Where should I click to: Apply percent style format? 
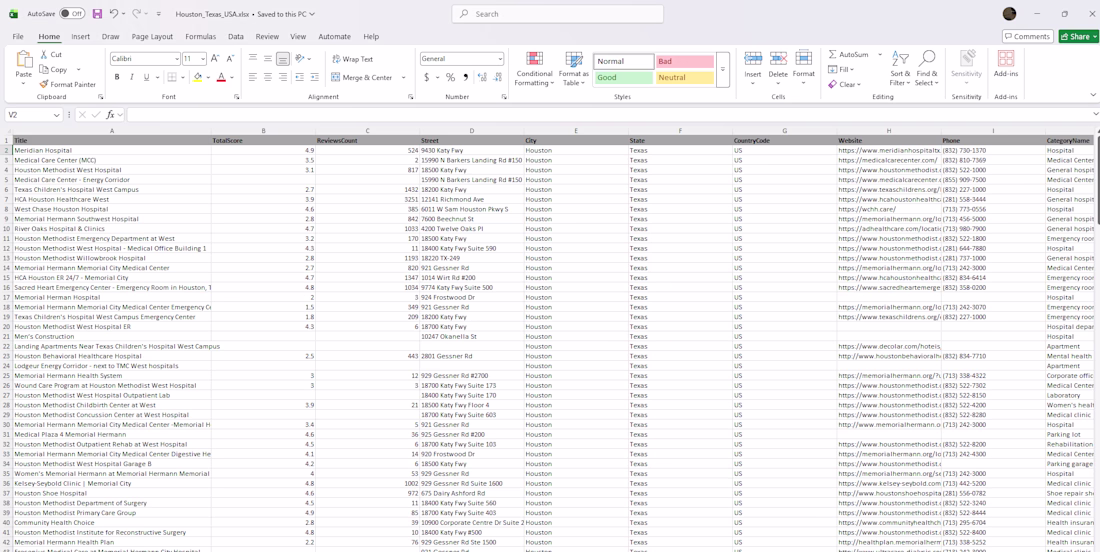pos(450,77)
